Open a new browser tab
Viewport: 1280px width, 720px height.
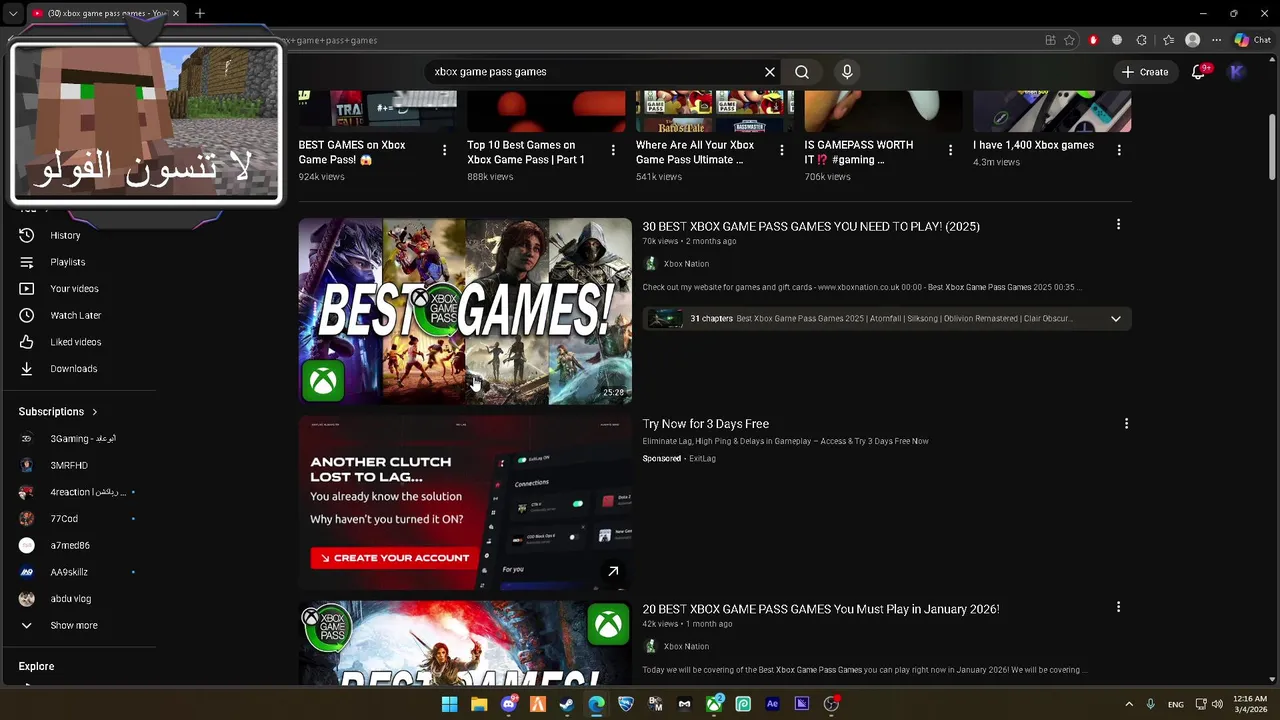coord(200,13)
